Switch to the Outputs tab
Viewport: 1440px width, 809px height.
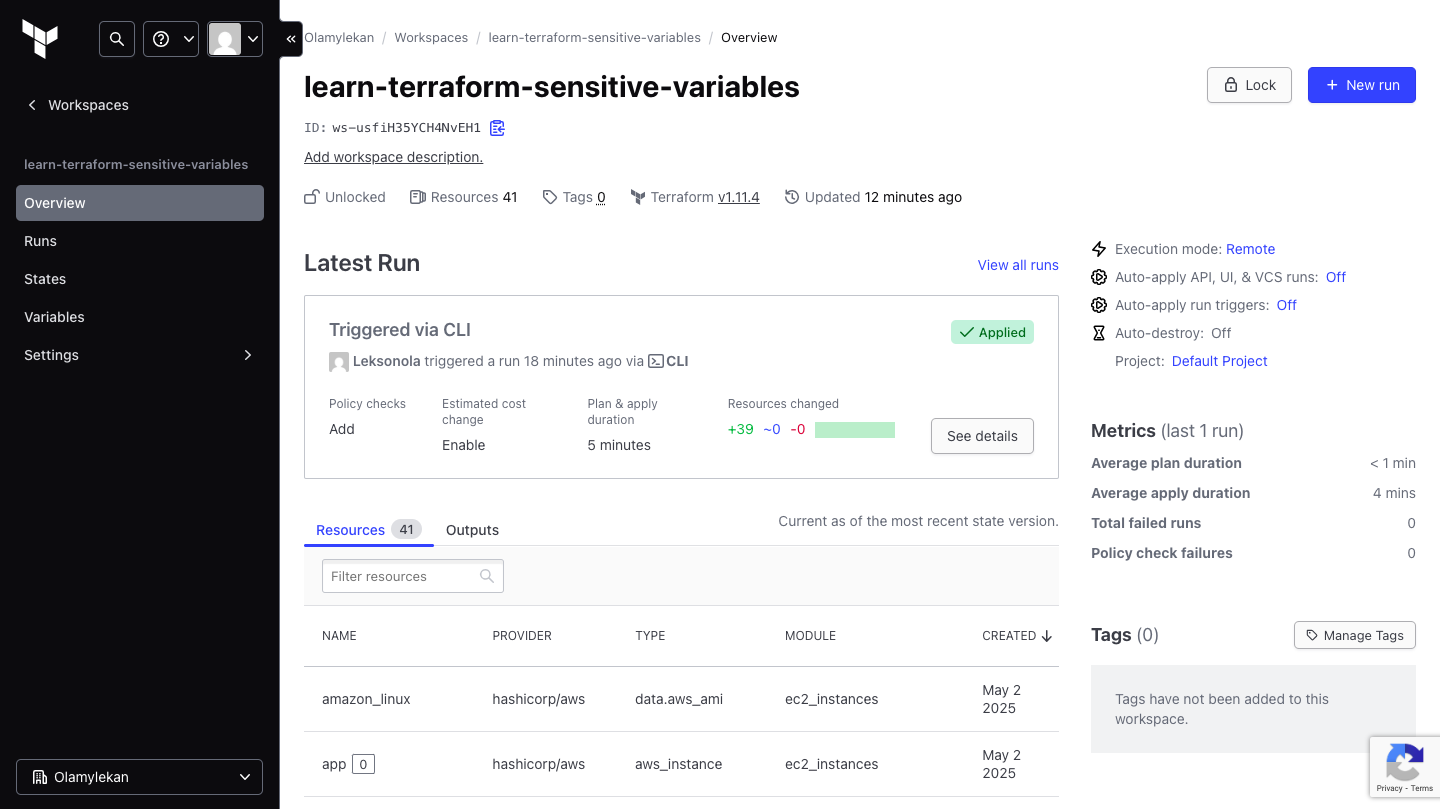(472, 530)
